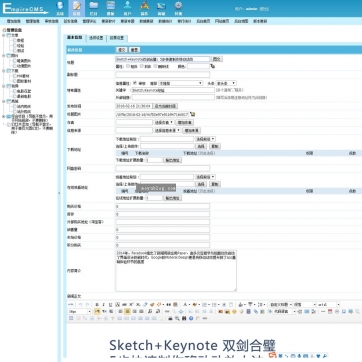Toggle underline in the editor toolbar
The image size is (362, 362).
tap(110, 305)
